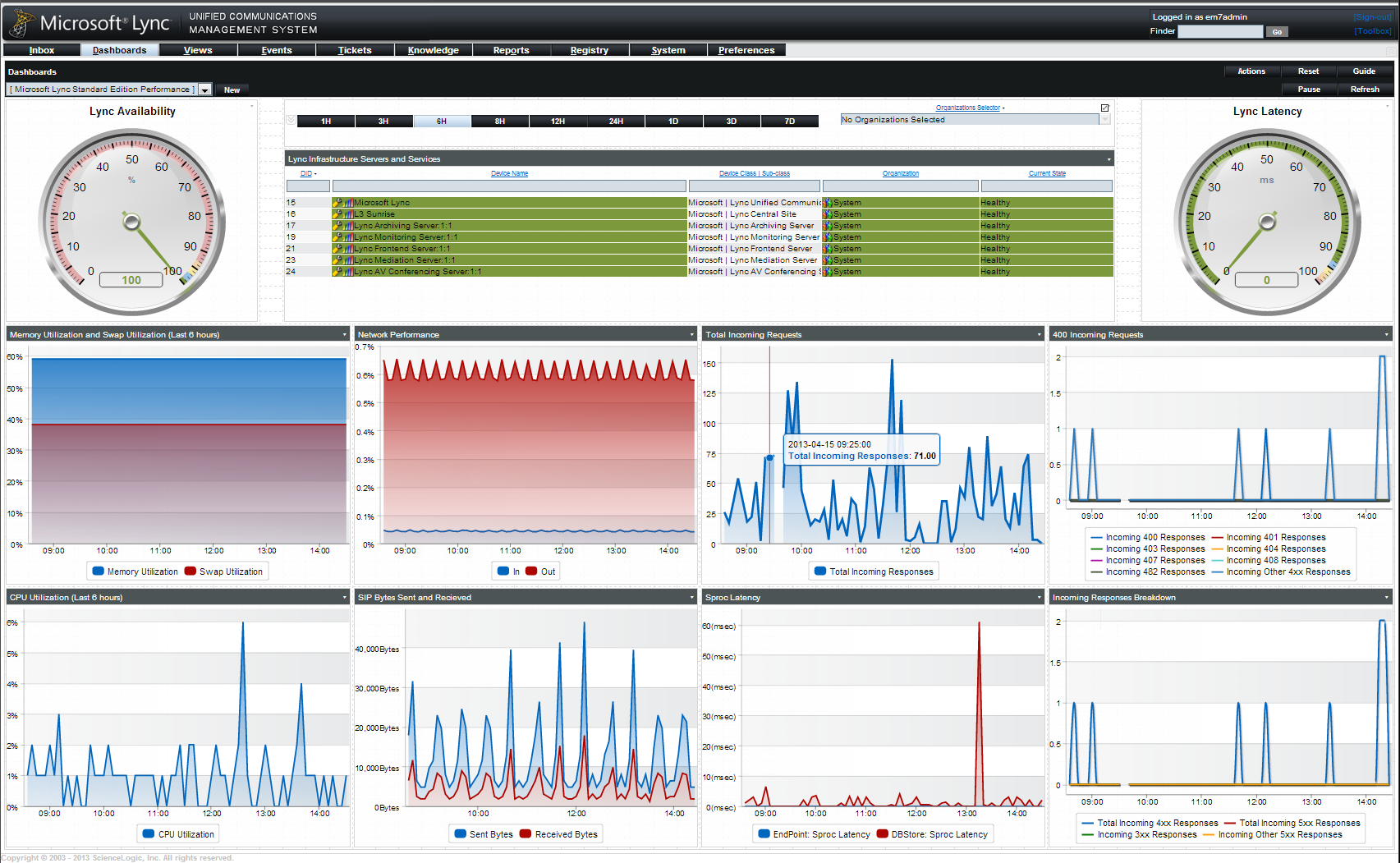Image resolution: width=1400 pixels, height=863 pixels.
Task: Open graph icon for Lync Archiving Server:1:1
Action: click(348, 225)
